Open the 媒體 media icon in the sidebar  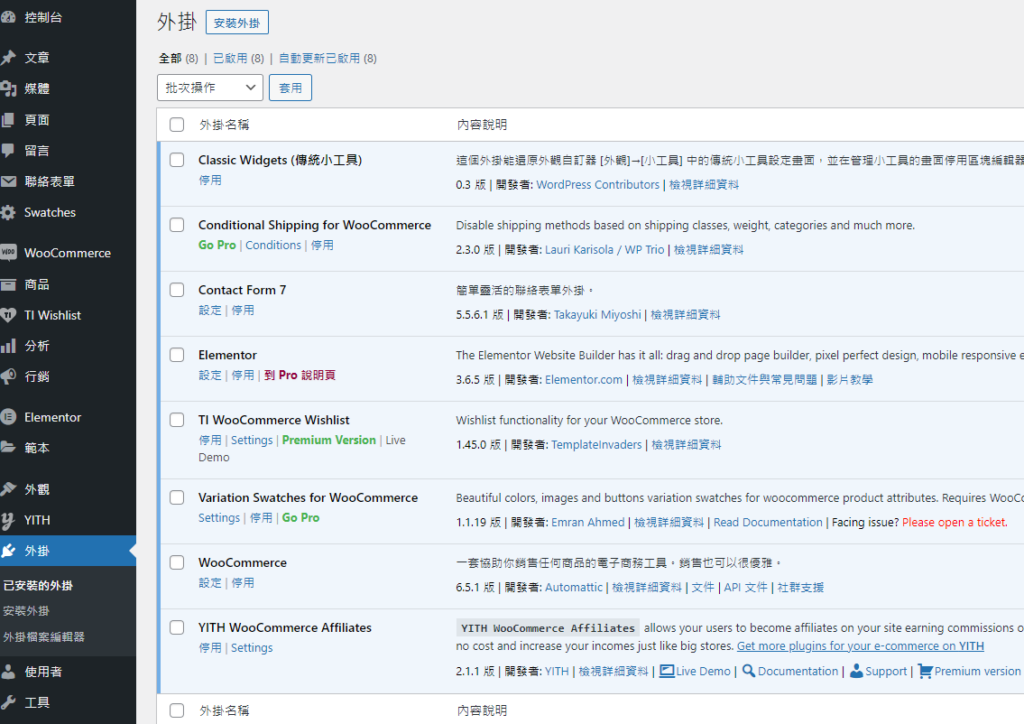[x=8, y=89]
